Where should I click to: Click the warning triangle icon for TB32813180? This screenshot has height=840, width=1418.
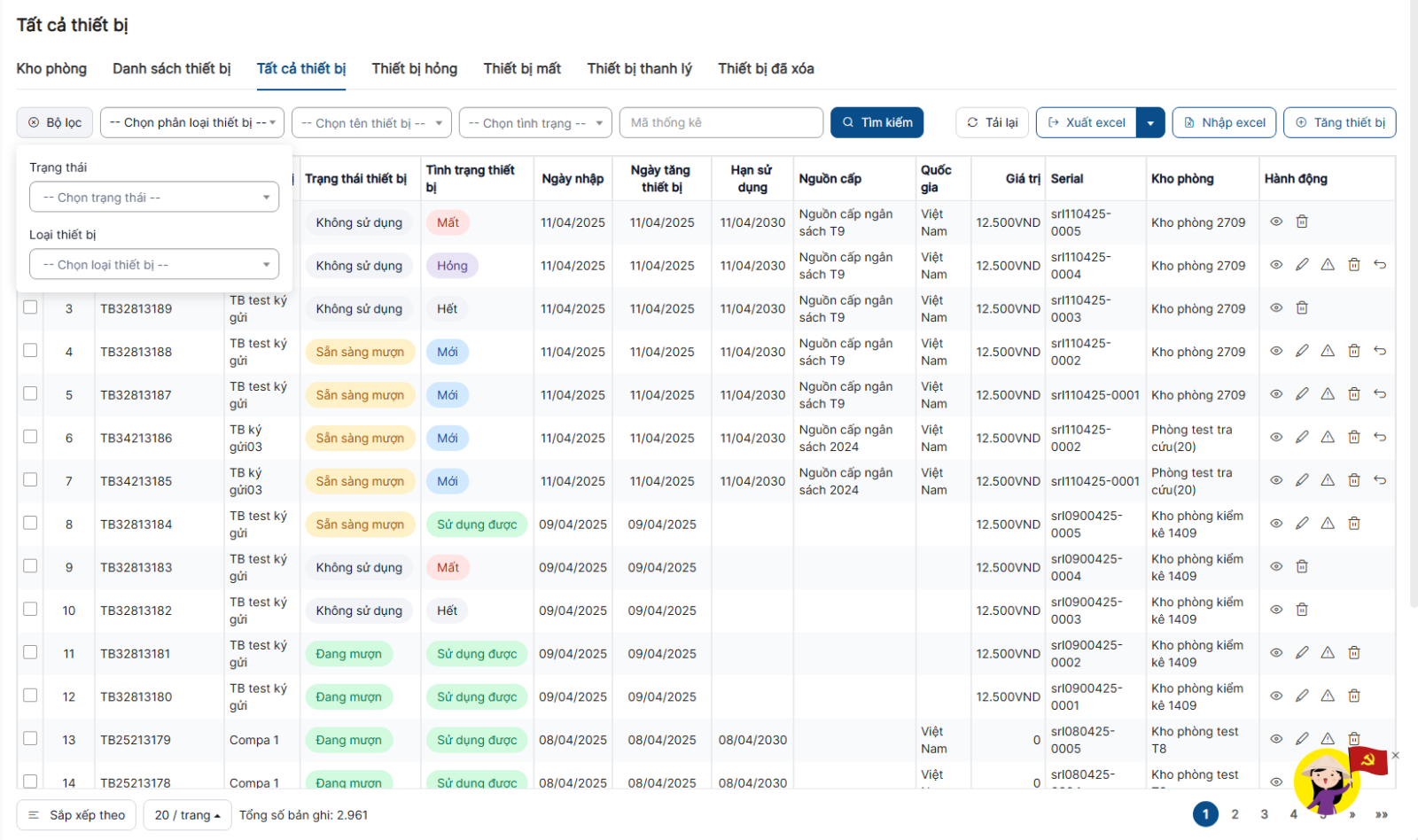pos(1328,696)
